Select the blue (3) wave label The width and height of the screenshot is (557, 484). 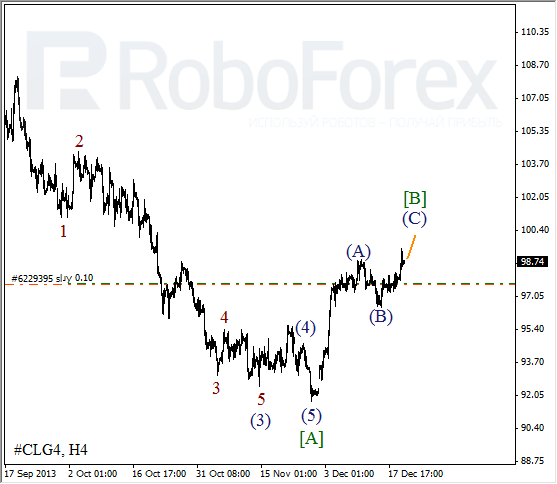click(x=260, y=421)
